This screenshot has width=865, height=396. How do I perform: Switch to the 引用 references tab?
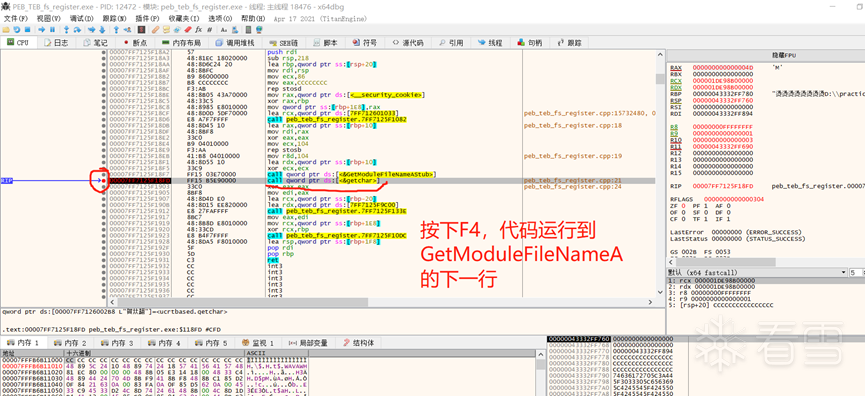pyautogui.click(x=451, y=42)
